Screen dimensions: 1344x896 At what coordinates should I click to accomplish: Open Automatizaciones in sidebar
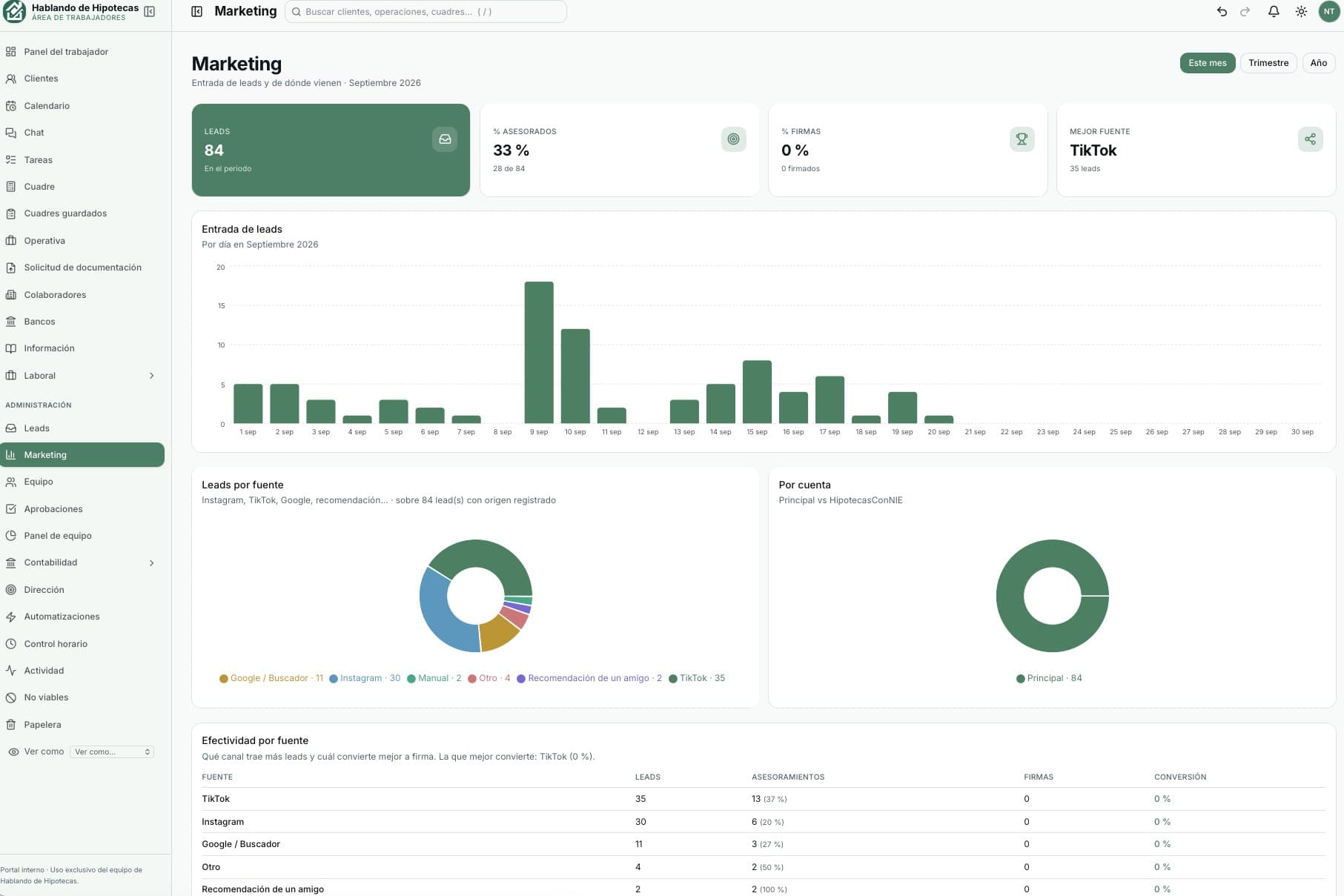pos(82,617)
